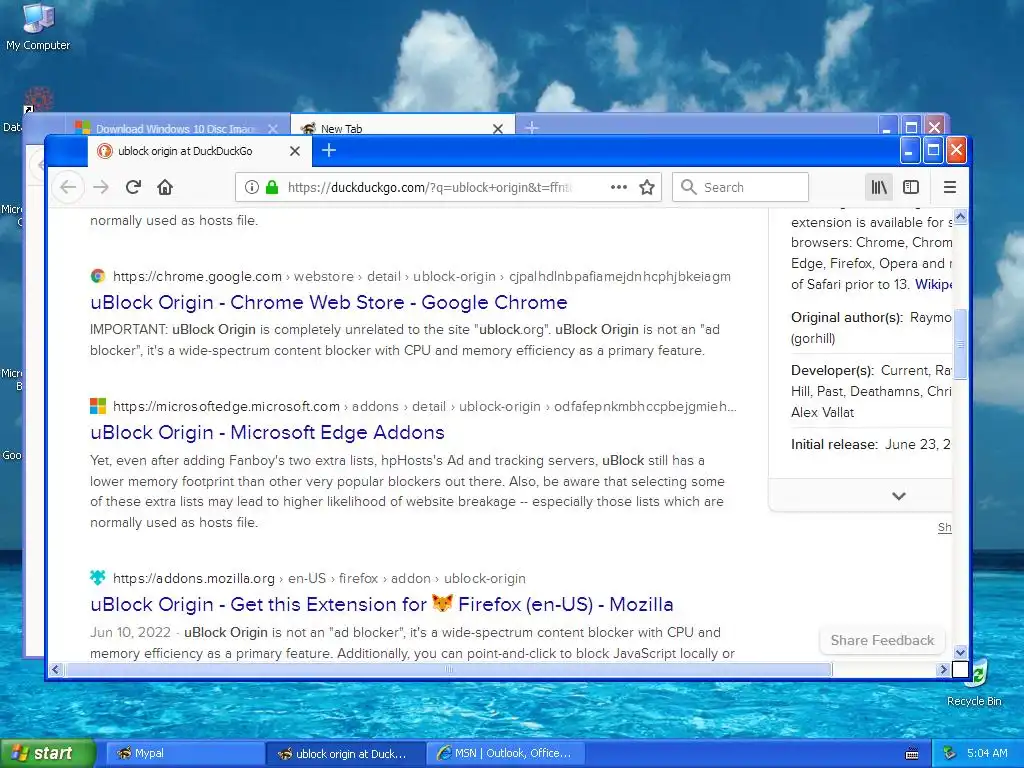1024x768 pixels.
Task: Click the magnifier icon in the search box
Action: point(688,187)
